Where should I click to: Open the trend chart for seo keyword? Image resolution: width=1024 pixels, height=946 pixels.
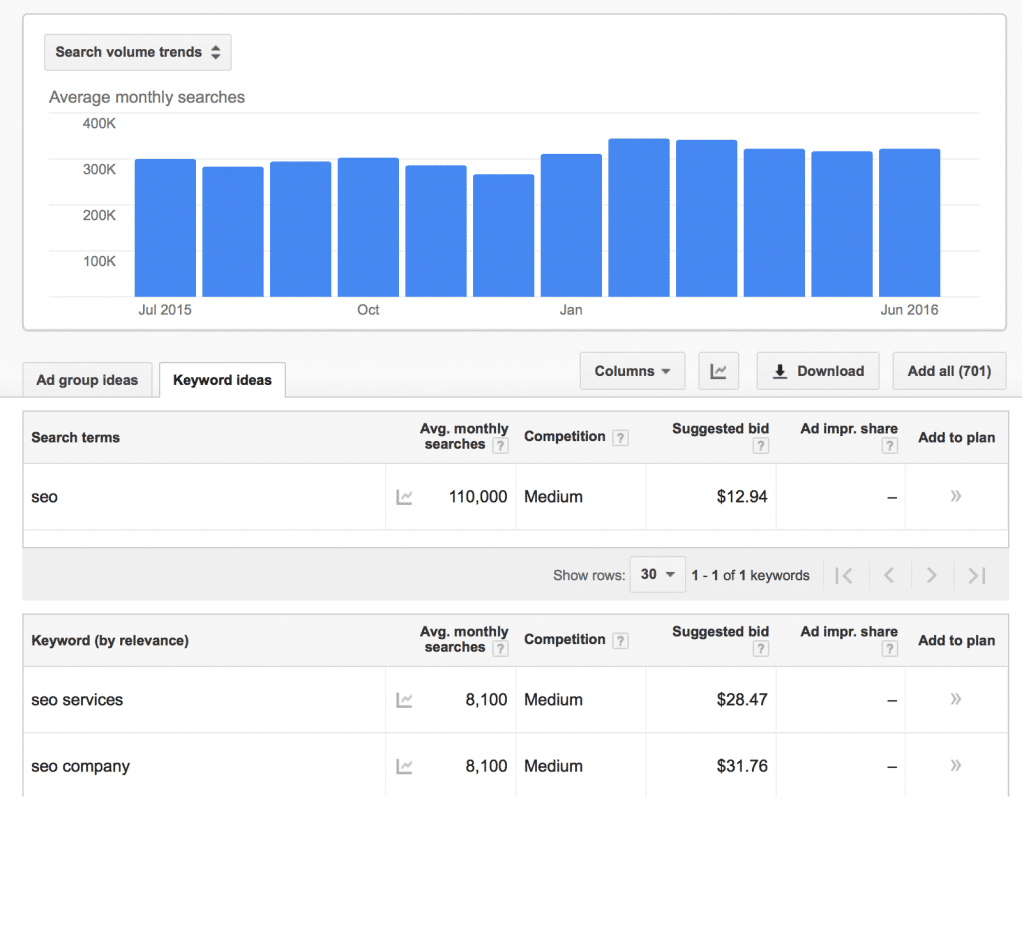pyautogui.click(x=404, y=496)
